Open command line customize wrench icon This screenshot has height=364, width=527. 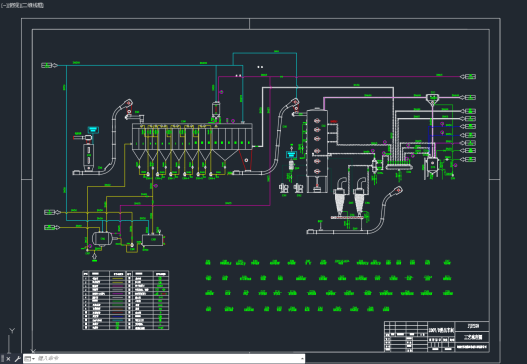tap(17, 359)
